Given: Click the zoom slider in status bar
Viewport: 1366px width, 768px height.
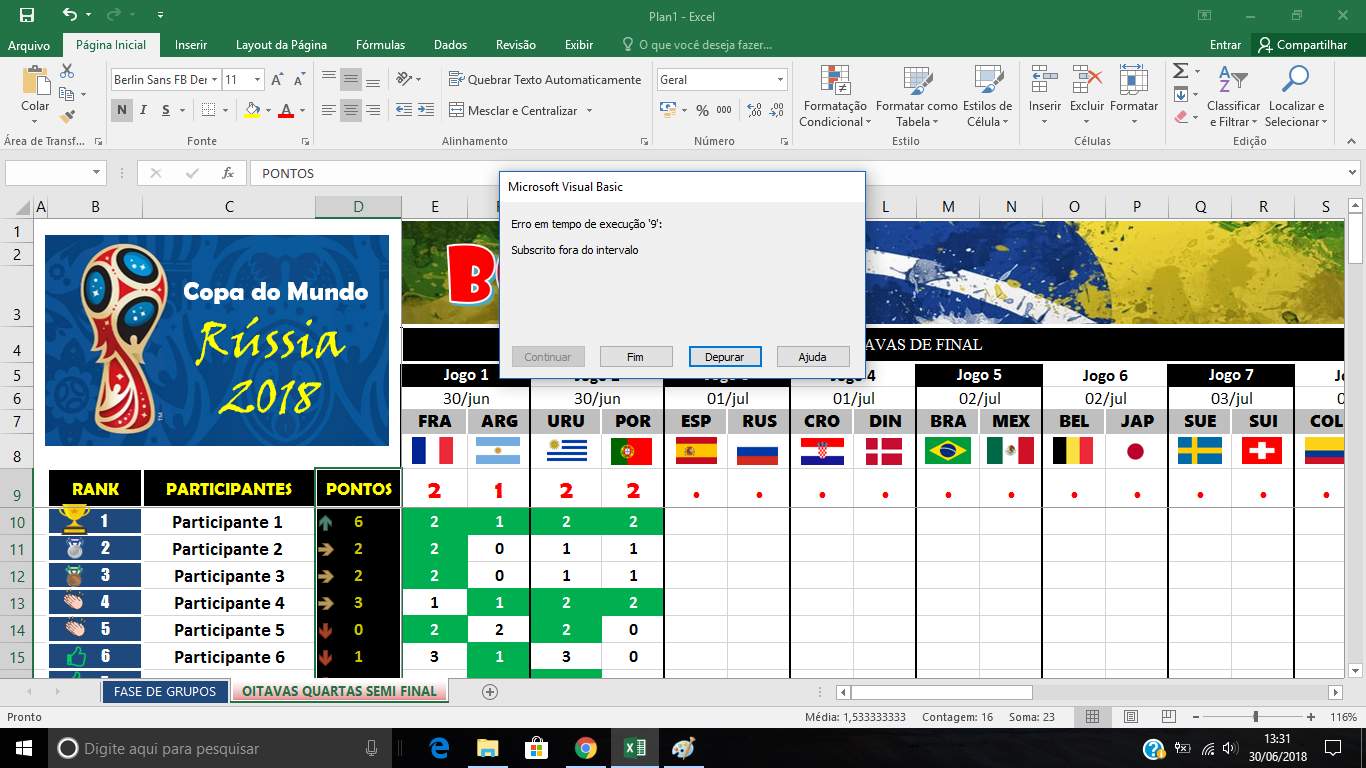Looking at the screenshot, I should [1257, 717].
